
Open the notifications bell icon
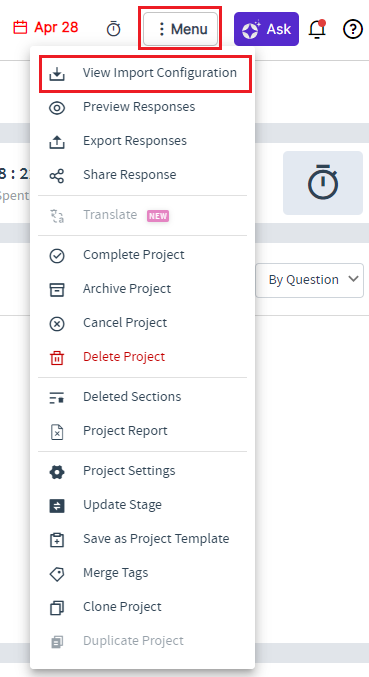317,29
